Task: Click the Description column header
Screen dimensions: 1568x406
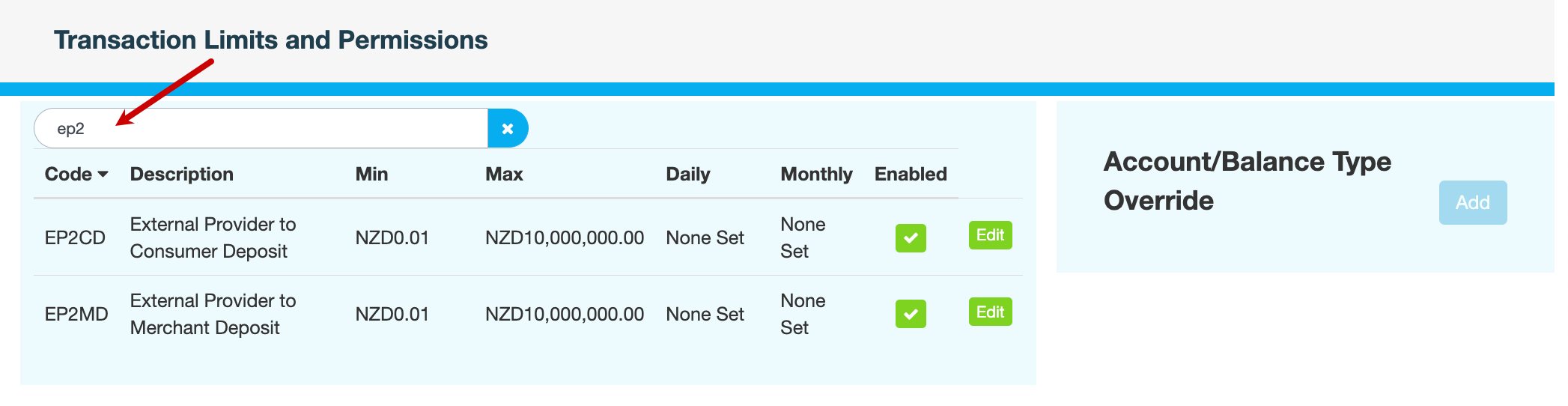Action: pyautogui.click(x=182, y=175)
